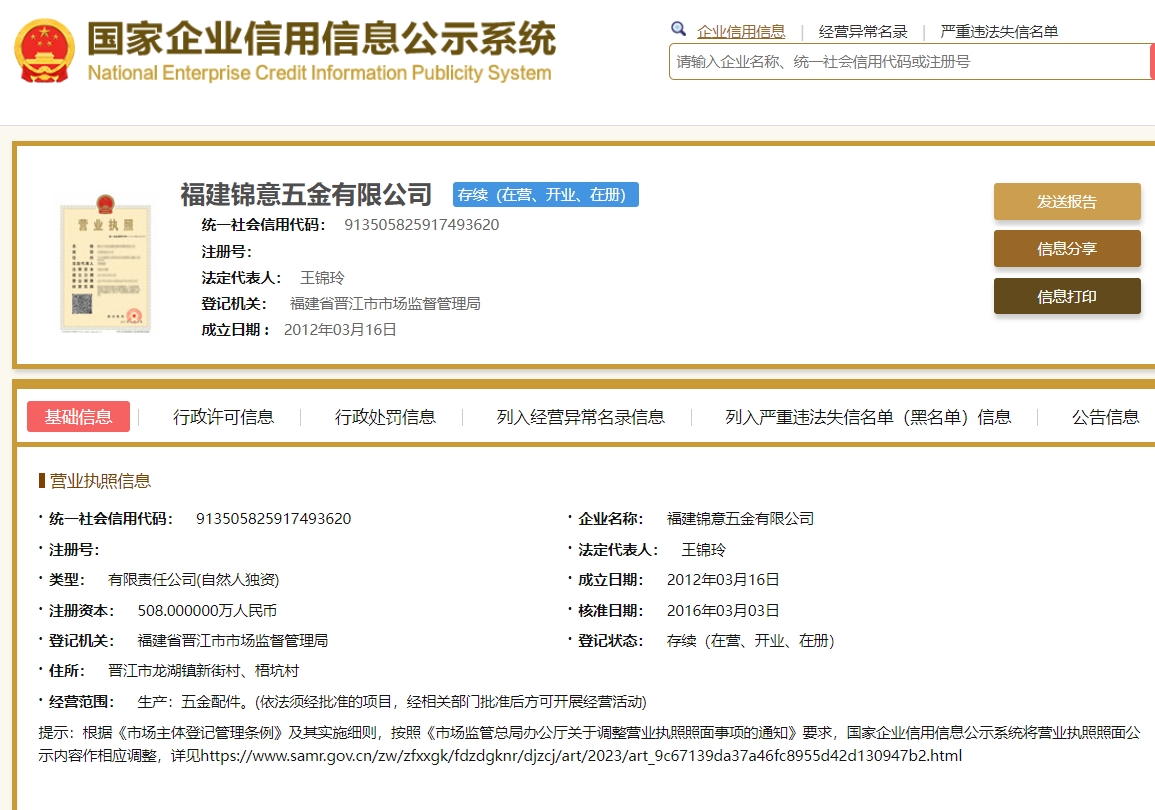Click the English title National Enterprise Credit Information Publicity System
This screenshot has width=1155, height=810.
(320, 73)
